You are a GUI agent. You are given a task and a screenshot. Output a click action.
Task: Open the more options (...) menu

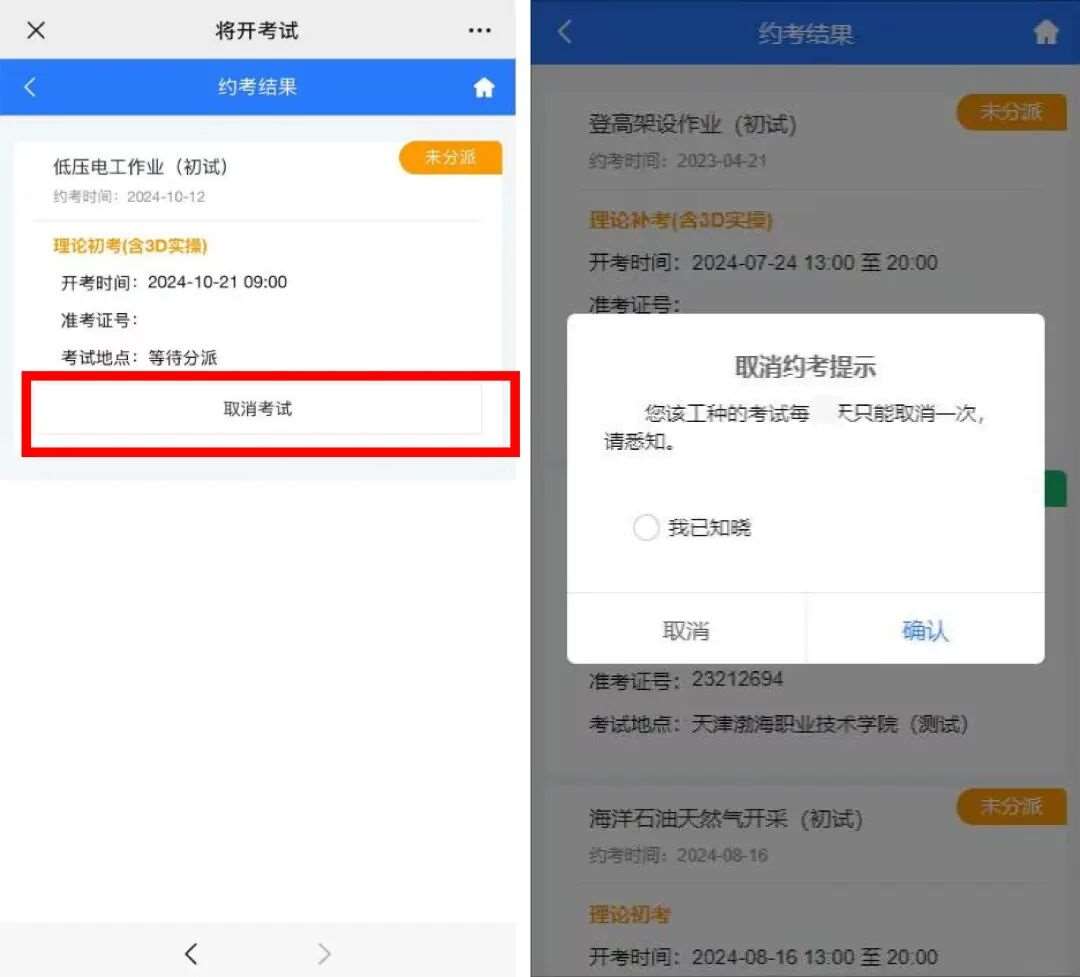pos(480,30)
